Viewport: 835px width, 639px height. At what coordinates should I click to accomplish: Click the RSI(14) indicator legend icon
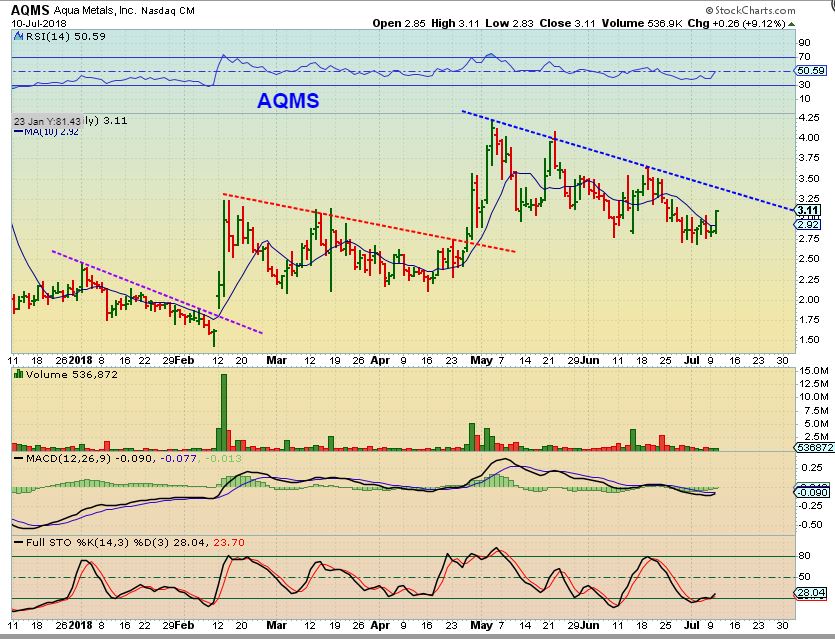click(19, 36)
